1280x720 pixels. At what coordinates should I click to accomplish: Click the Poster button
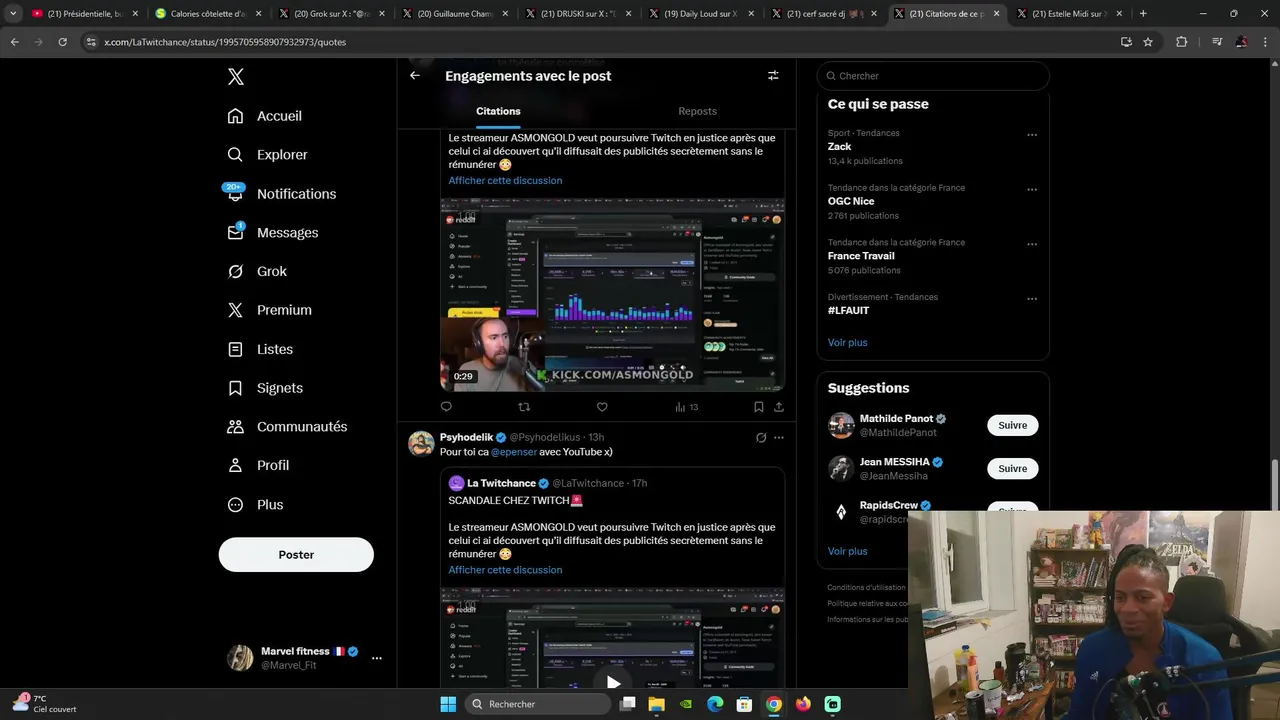(x=296, y=555)
